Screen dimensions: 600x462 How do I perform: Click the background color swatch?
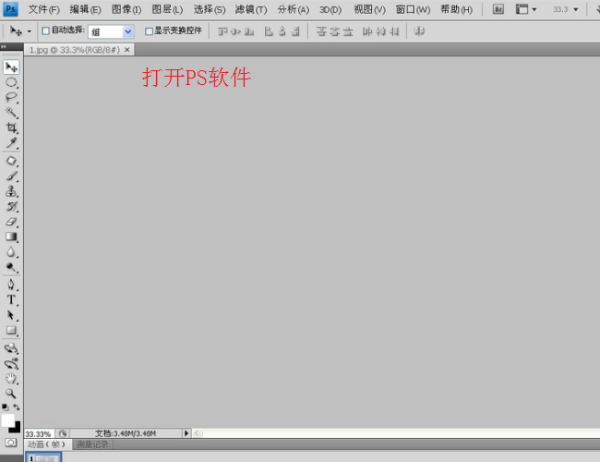pos(16,428)
